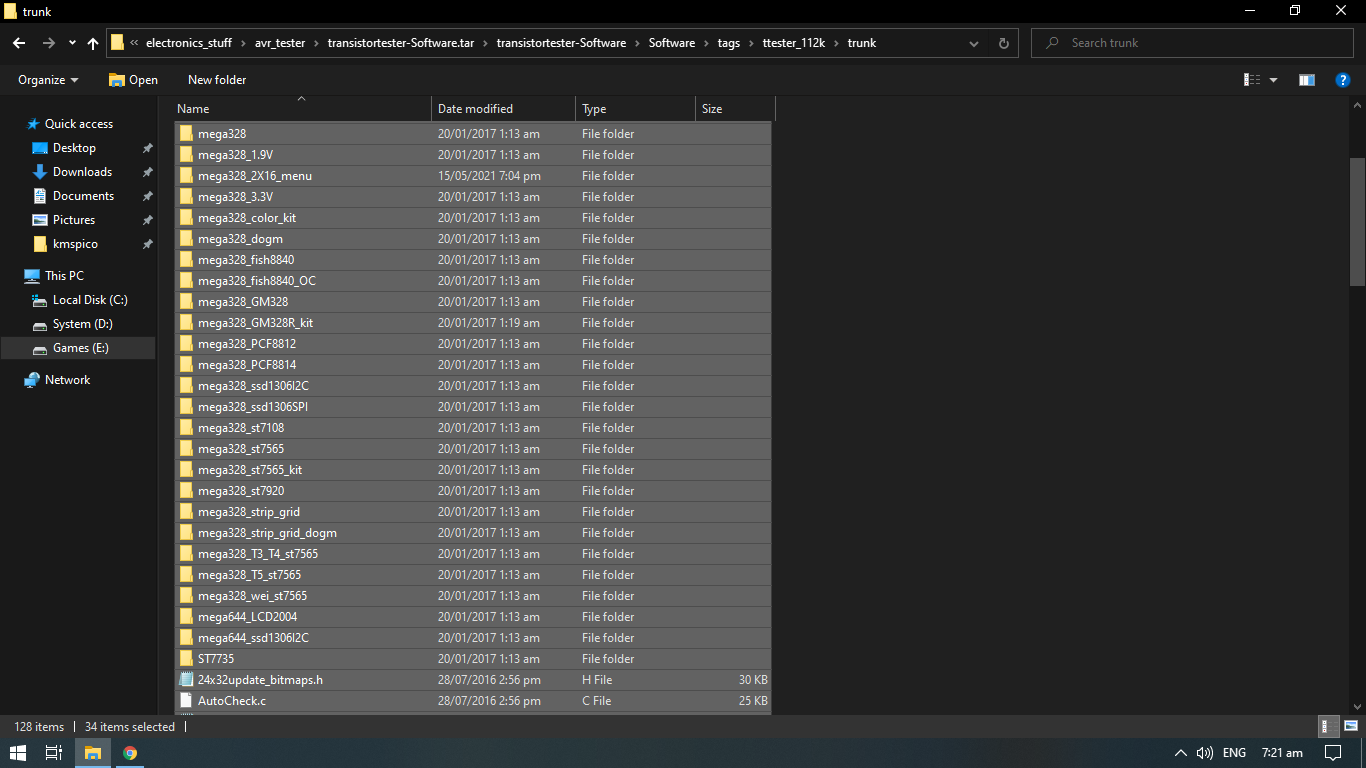This screenshot has height=768, width=1366.
Task: Open Games (E:) drive
Action: point(80,348)
